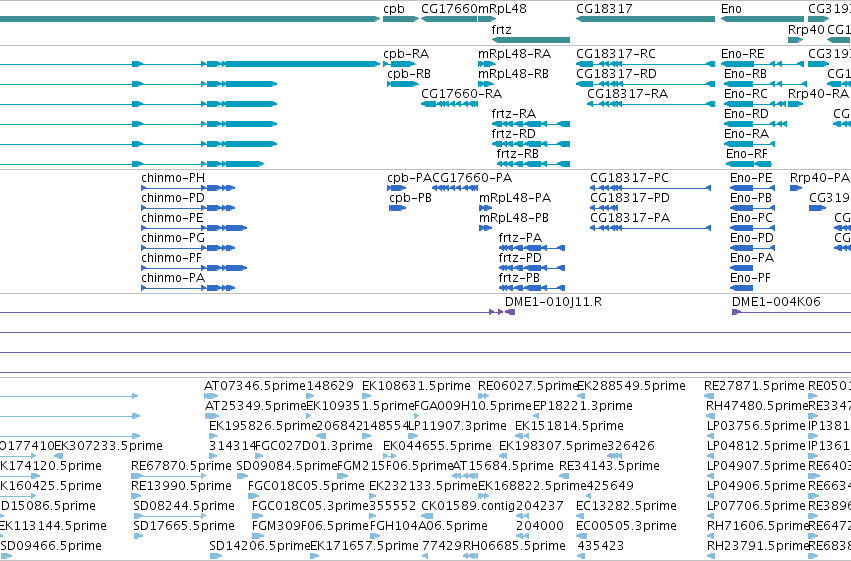Click the mRpL48-RA transcript label
The image size is (851, 561).
[x=515, y=54]
